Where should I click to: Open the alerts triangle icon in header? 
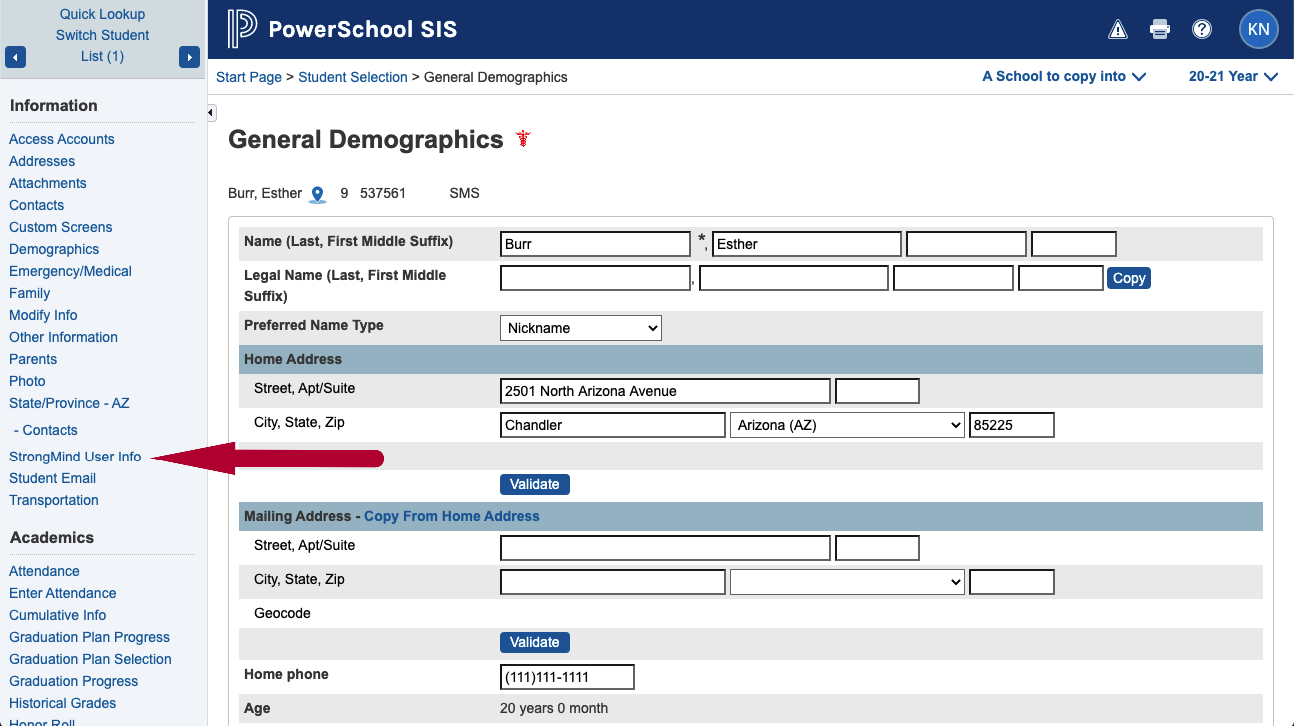pos(1118,29)
